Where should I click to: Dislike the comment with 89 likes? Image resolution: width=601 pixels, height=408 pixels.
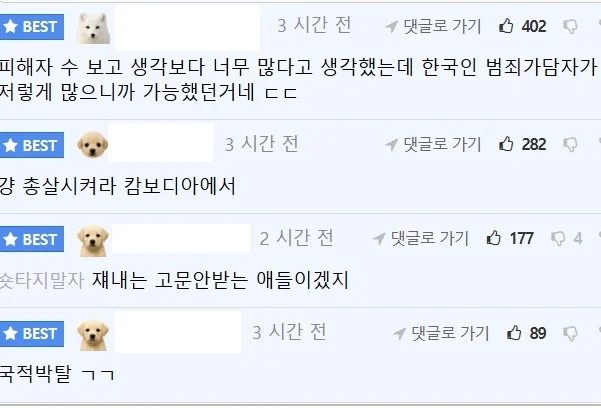coord(570,333)
